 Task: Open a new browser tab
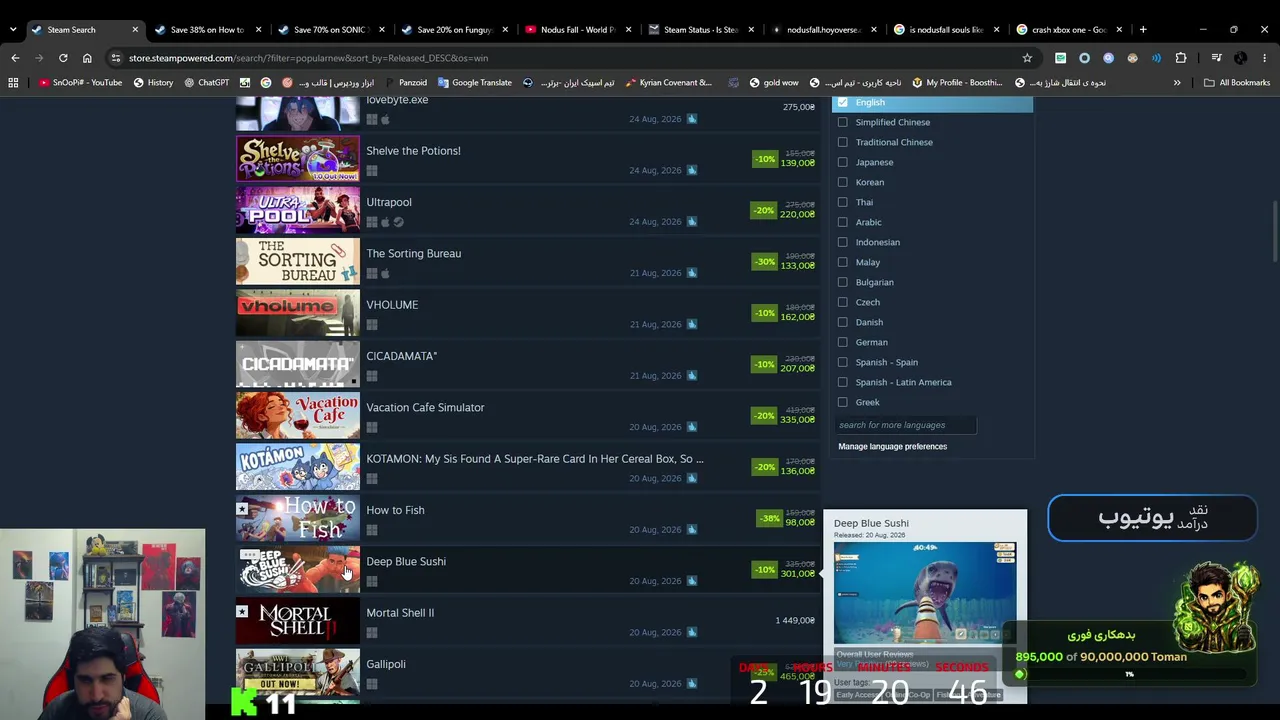click(x=1143, y=29)
